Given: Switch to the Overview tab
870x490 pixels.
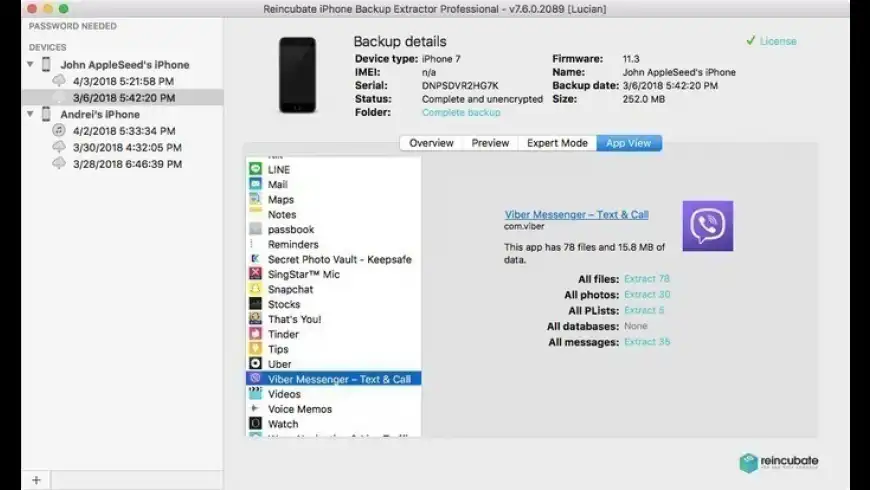Looking at the screenshot, I should [431, 143].
